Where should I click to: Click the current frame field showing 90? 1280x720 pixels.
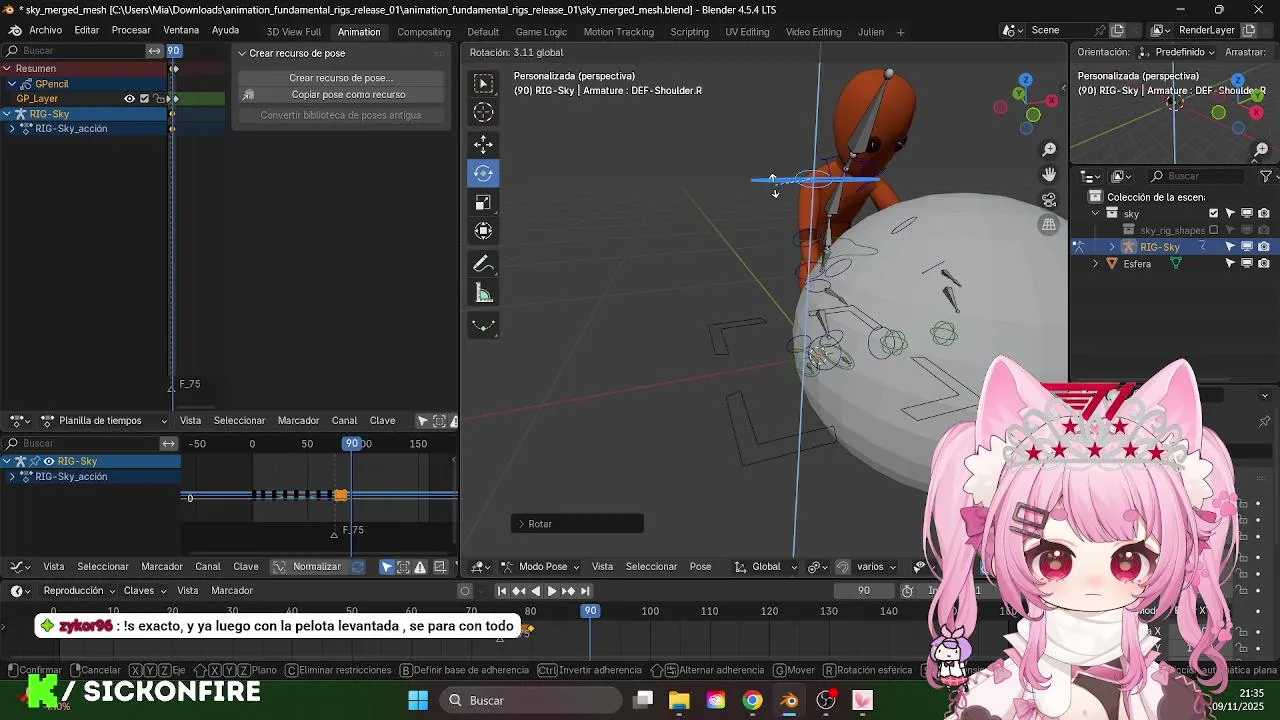point(864,591)
